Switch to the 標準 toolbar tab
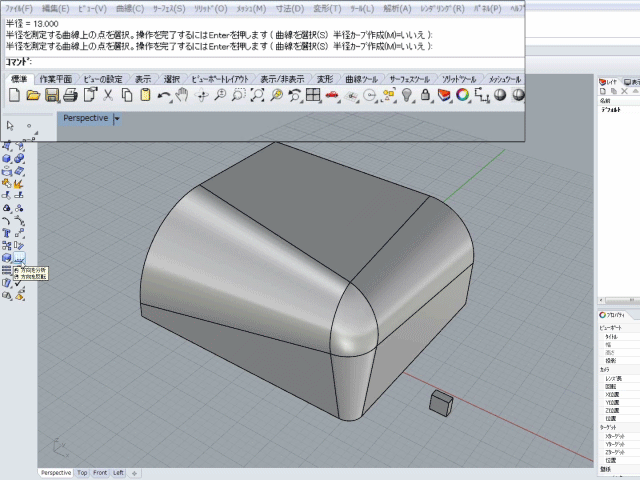 tap(19, 79)
